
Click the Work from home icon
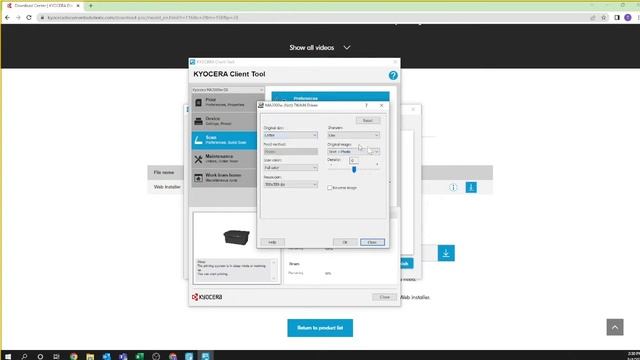pos(198,178)
